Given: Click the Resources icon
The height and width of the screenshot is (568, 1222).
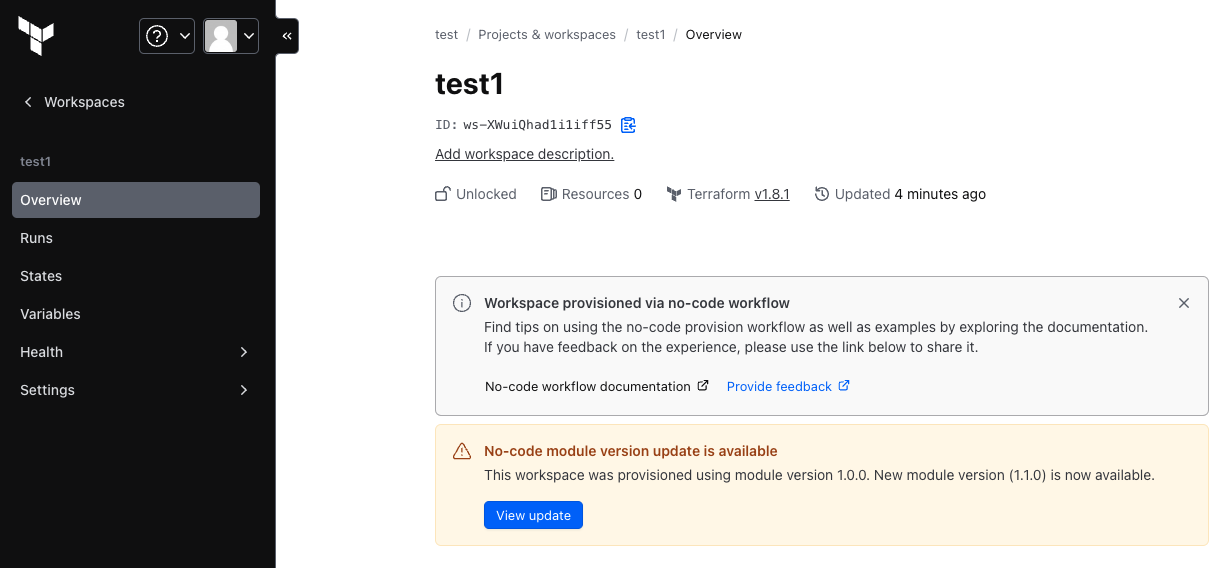Looking at the screenshot, I should [548, 194].
